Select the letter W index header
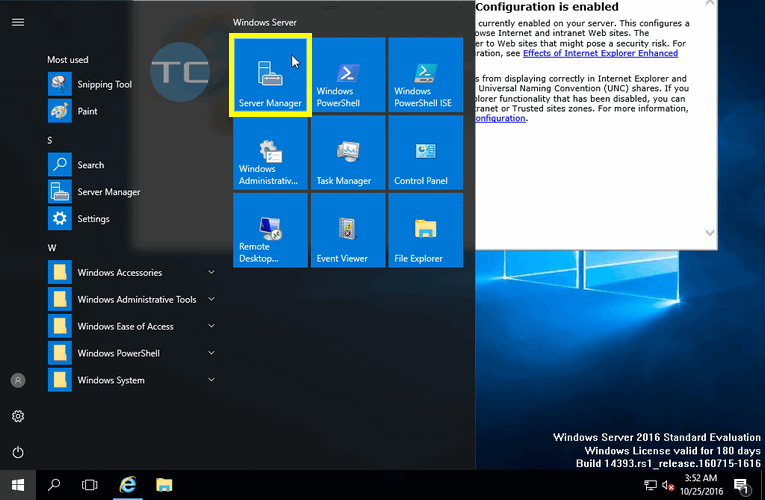This screenshot has height=500, width=765. tap(52, 248)
